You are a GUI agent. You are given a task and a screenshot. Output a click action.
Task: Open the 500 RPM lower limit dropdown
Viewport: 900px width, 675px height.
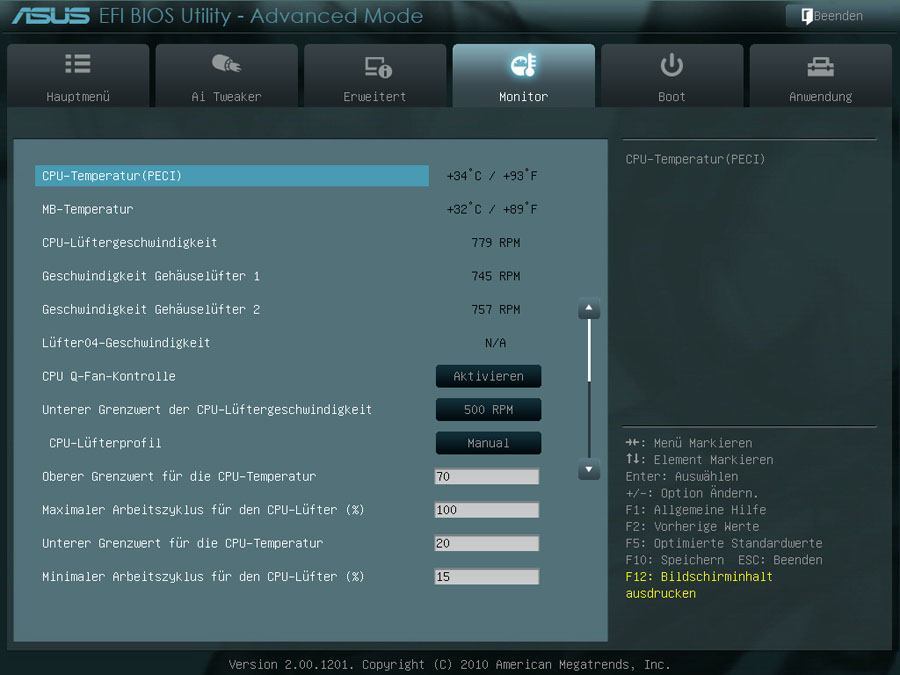(488, 409)
